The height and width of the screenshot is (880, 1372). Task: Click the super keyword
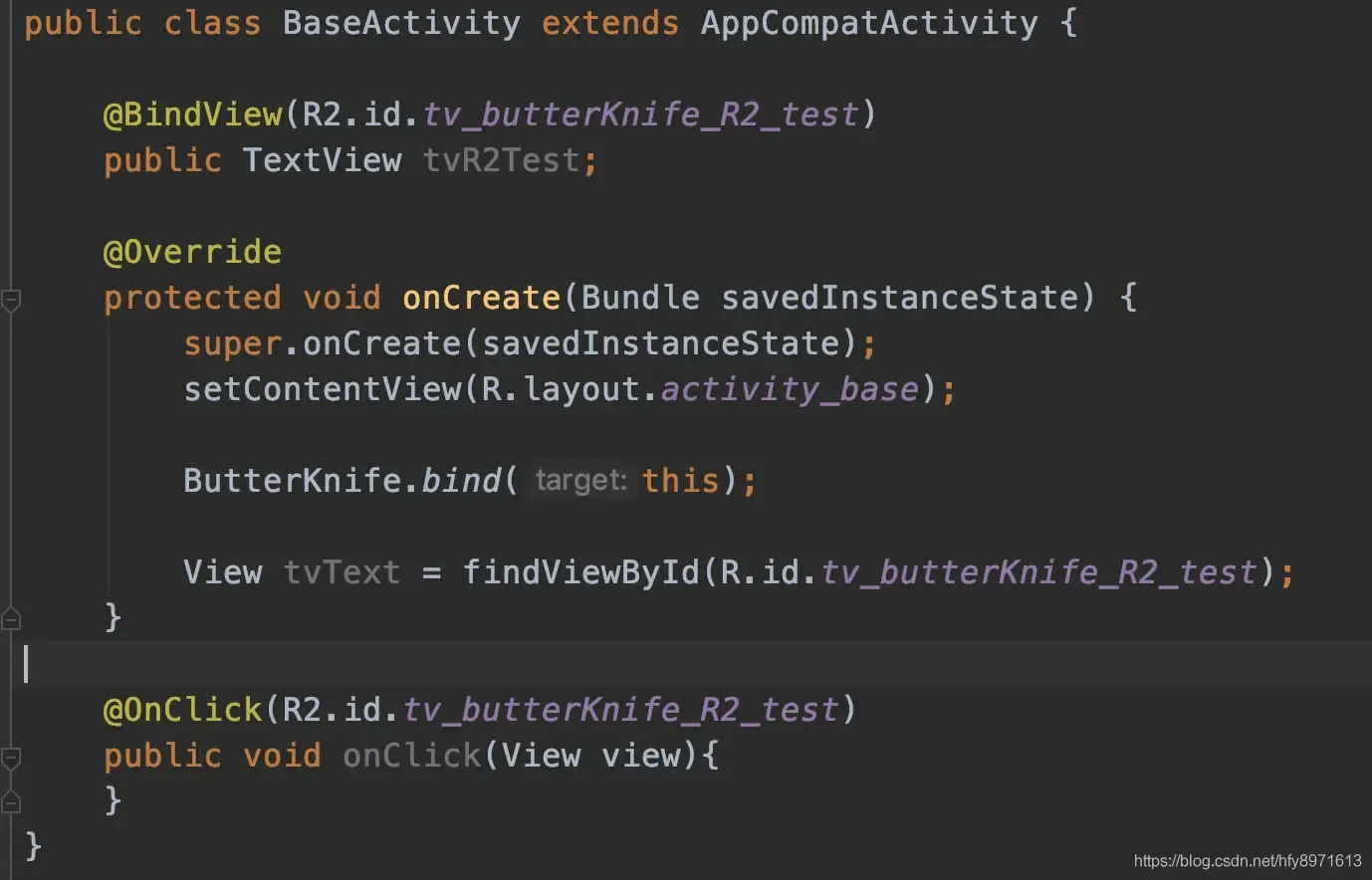point(232,344)
